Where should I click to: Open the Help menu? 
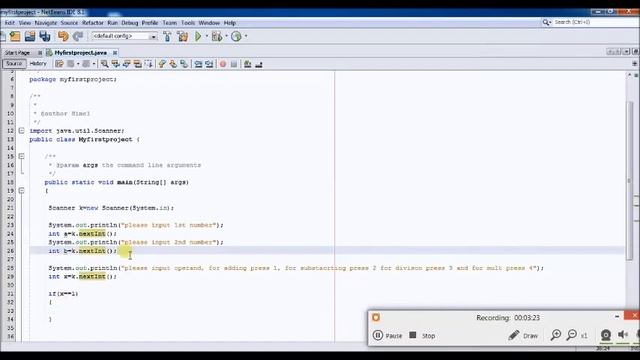click(230, 23)
